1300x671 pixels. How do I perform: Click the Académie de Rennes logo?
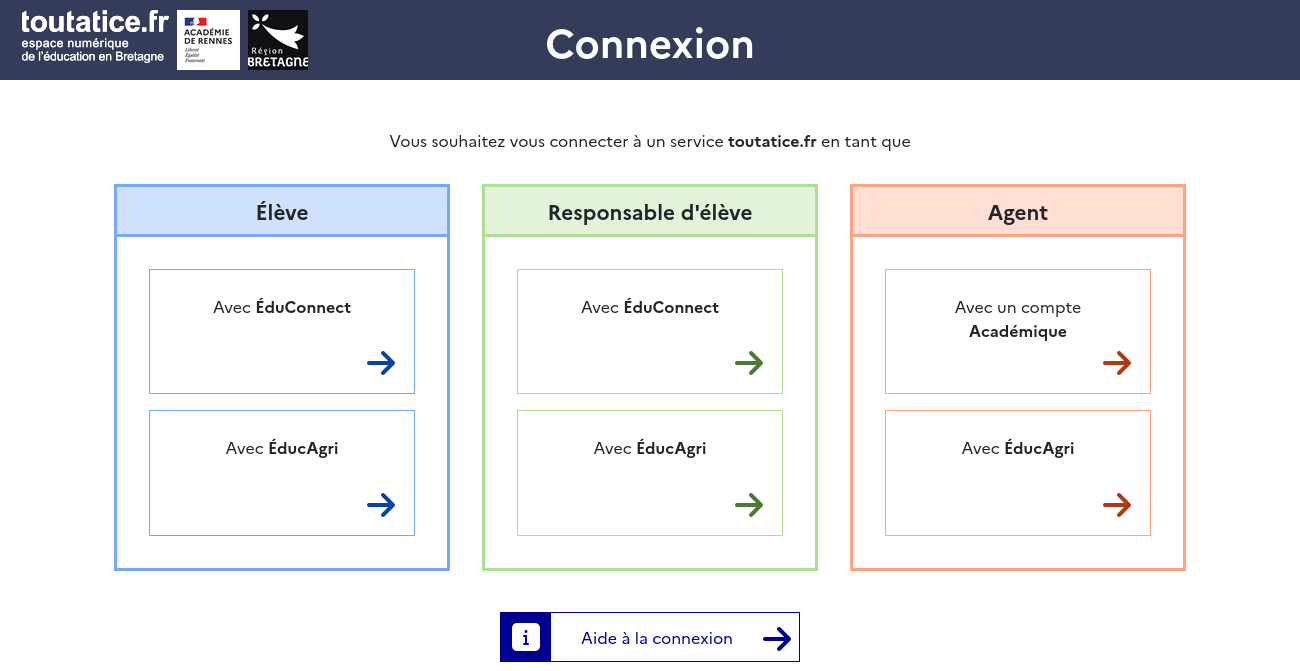coord(208,40)
